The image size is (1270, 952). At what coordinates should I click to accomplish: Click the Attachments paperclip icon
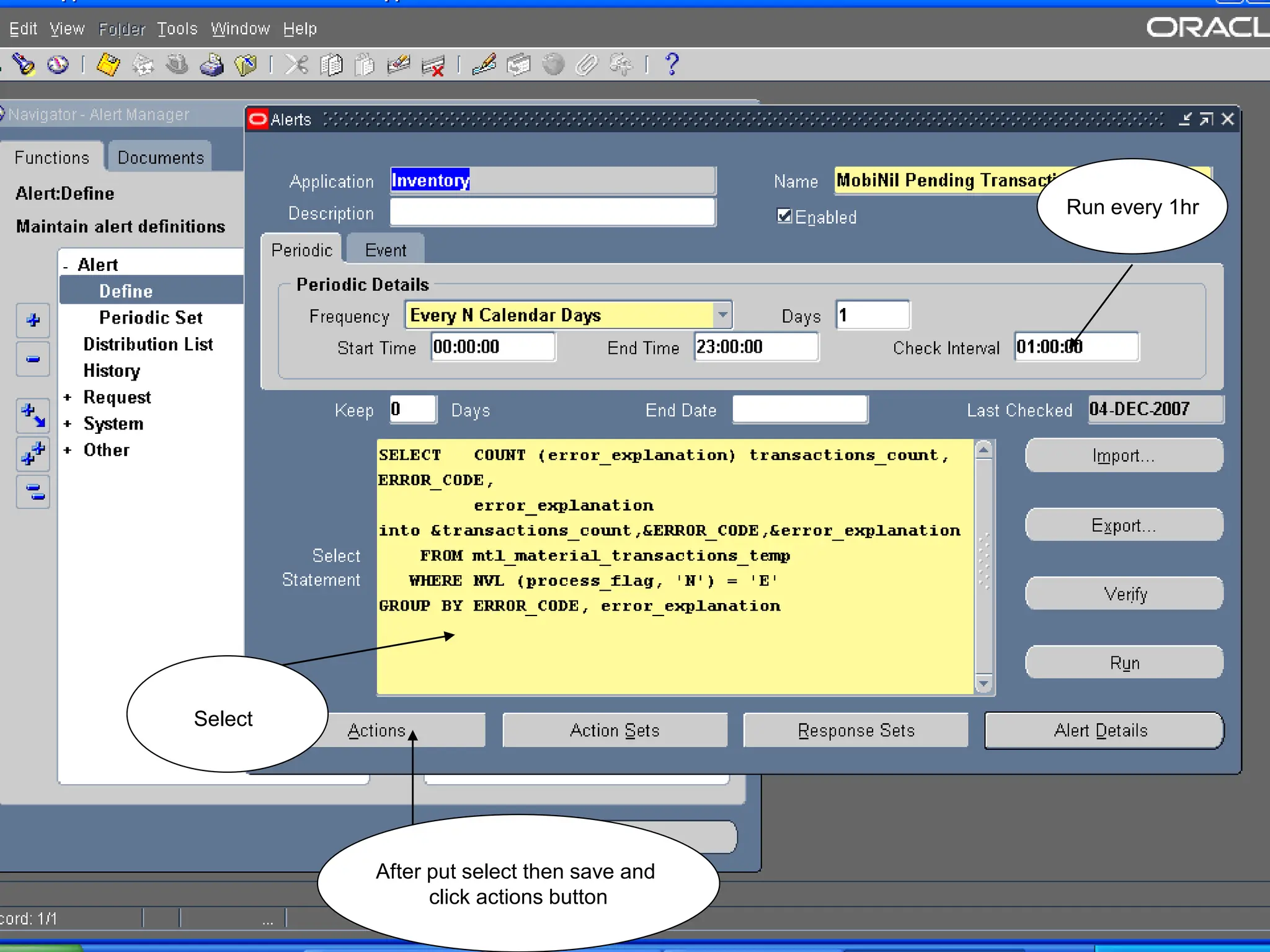586,64
